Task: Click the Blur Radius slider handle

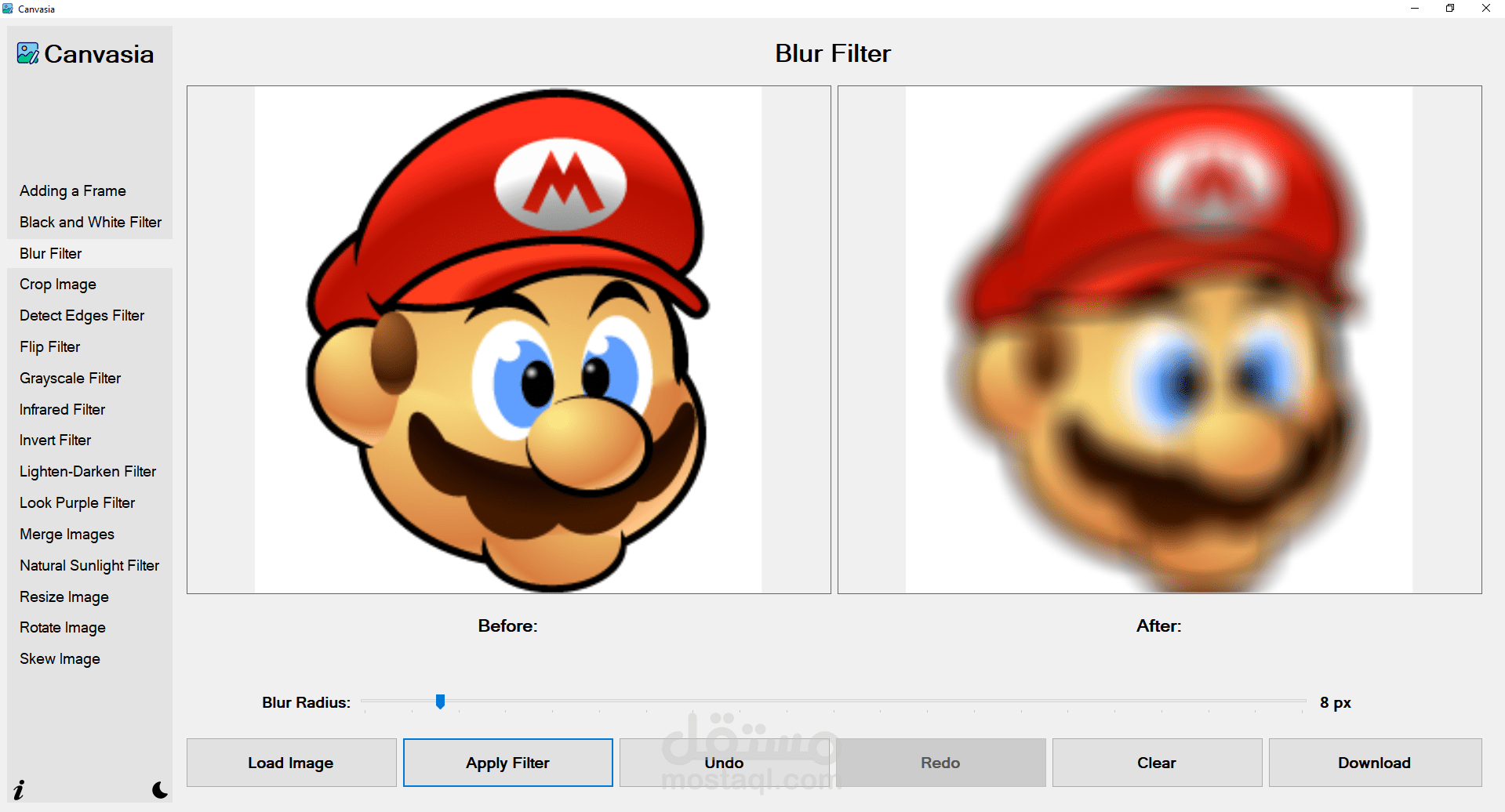Action: [440, 701]
